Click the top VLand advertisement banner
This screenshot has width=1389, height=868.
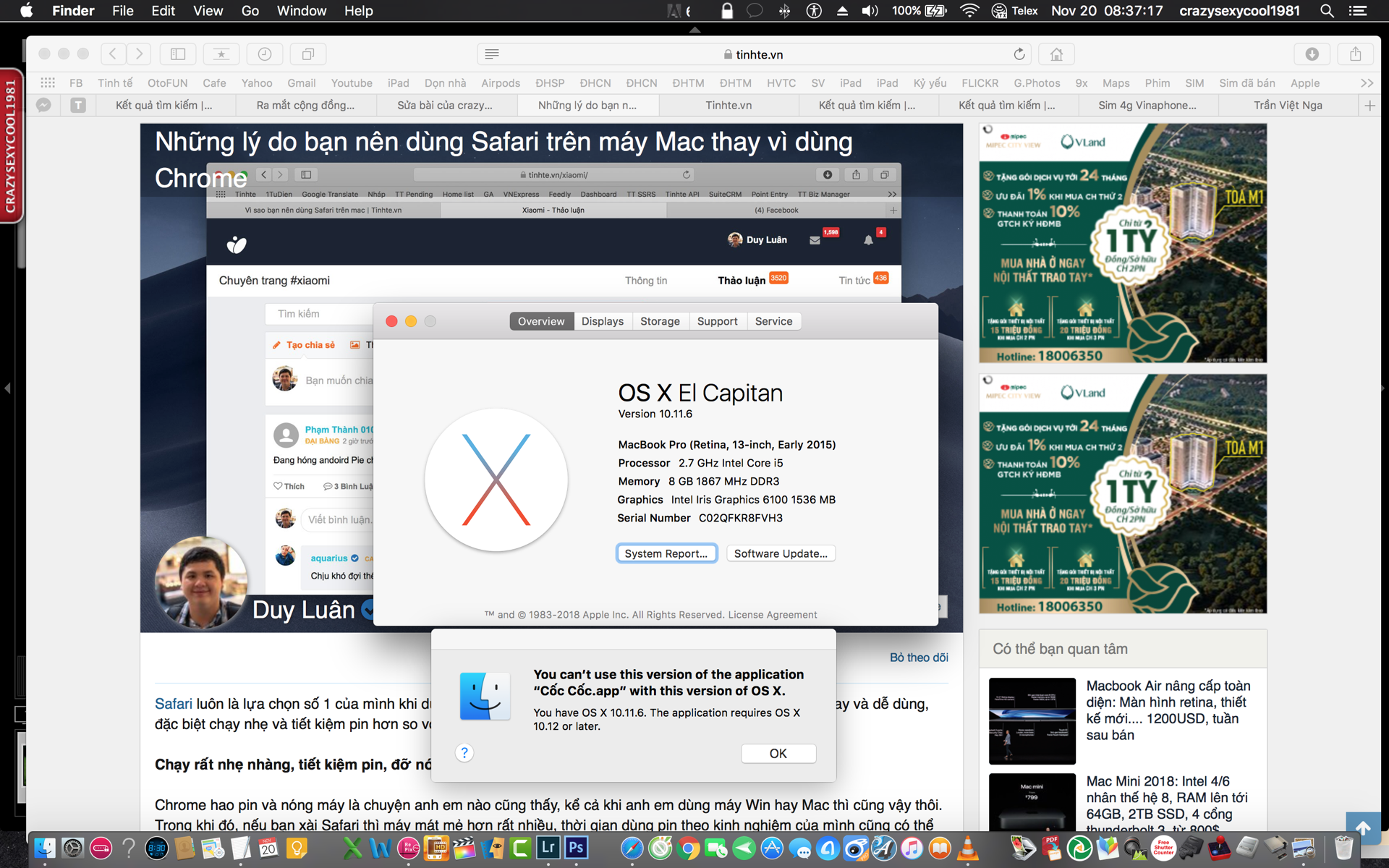coord(1123,243)
